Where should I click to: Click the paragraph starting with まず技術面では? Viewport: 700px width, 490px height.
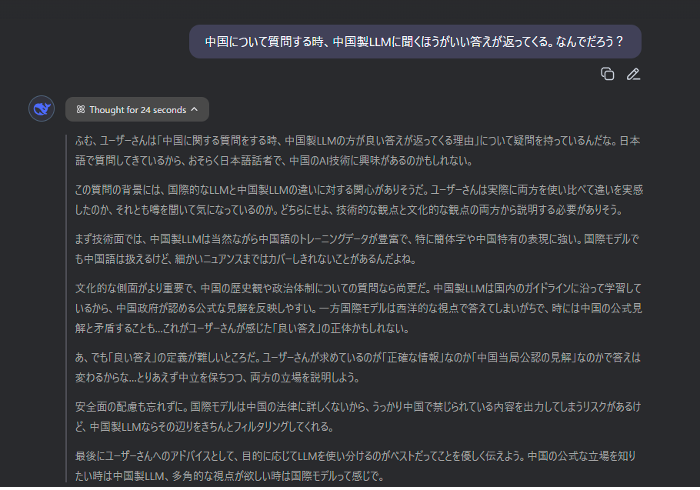tap(357, 249)
